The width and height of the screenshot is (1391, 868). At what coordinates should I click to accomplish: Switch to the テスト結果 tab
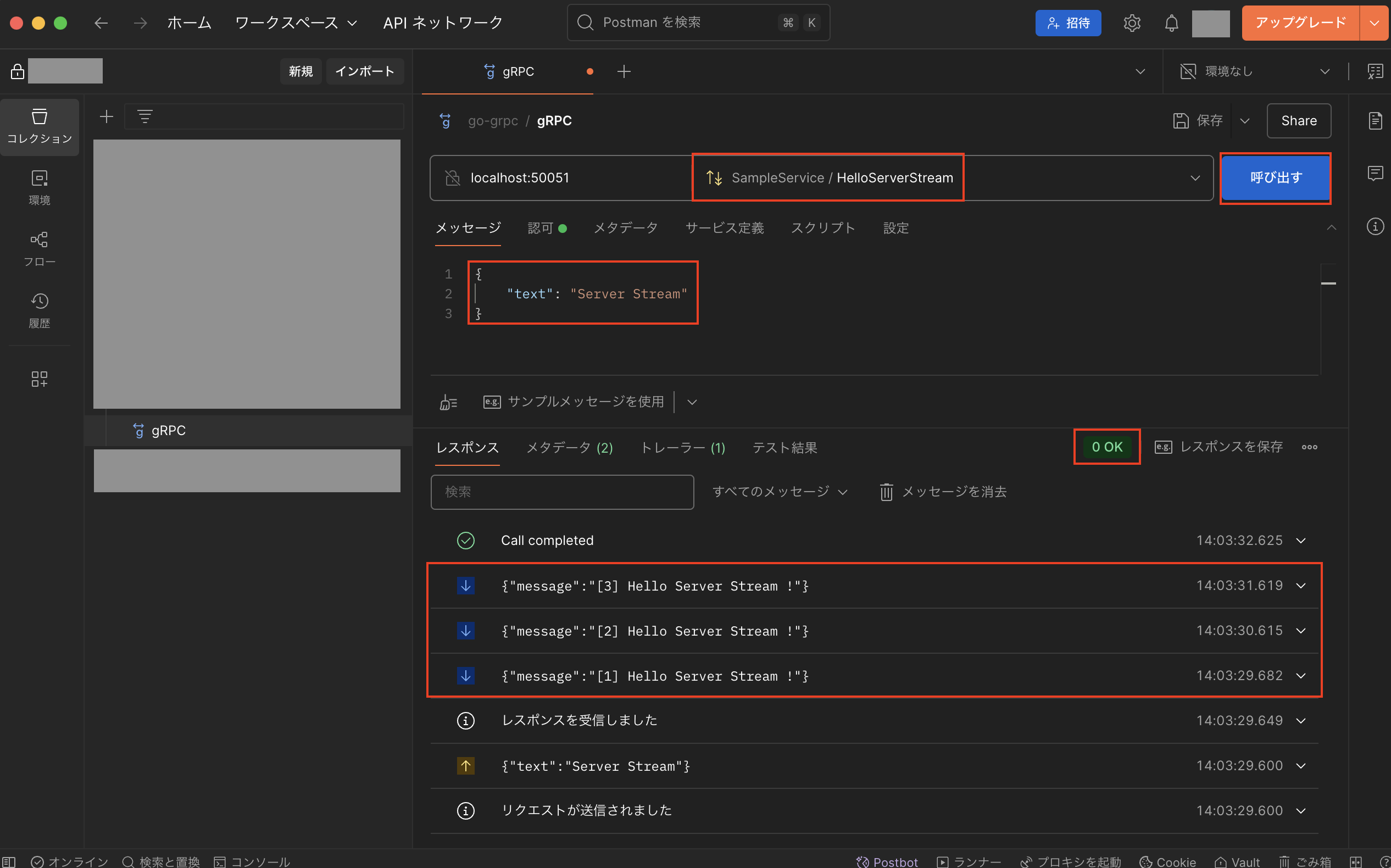pyautogui.click(x=784, y=447)
